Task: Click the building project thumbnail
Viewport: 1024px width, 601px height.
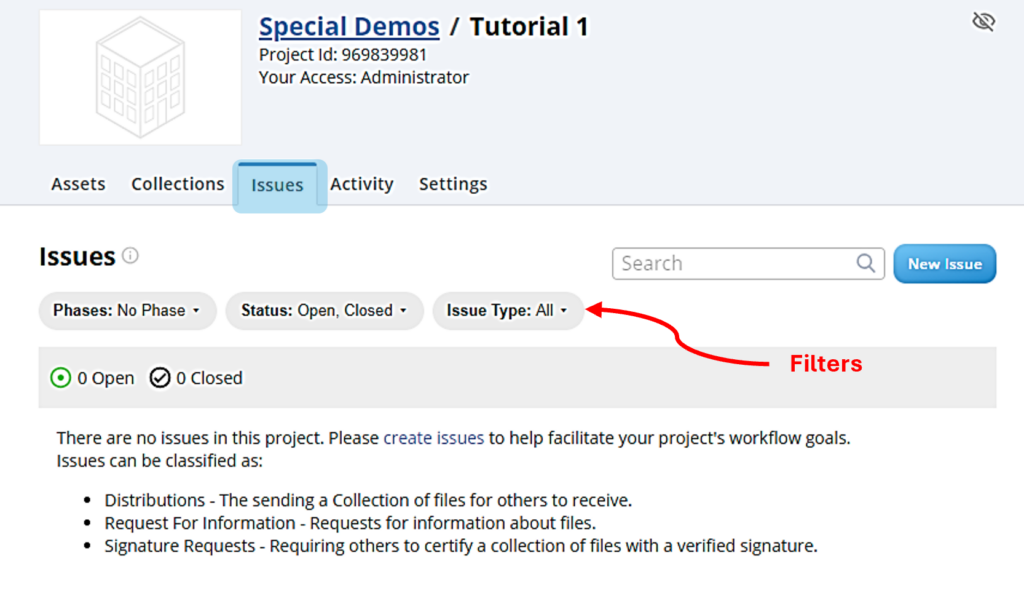Action: (x=140, y=78)
